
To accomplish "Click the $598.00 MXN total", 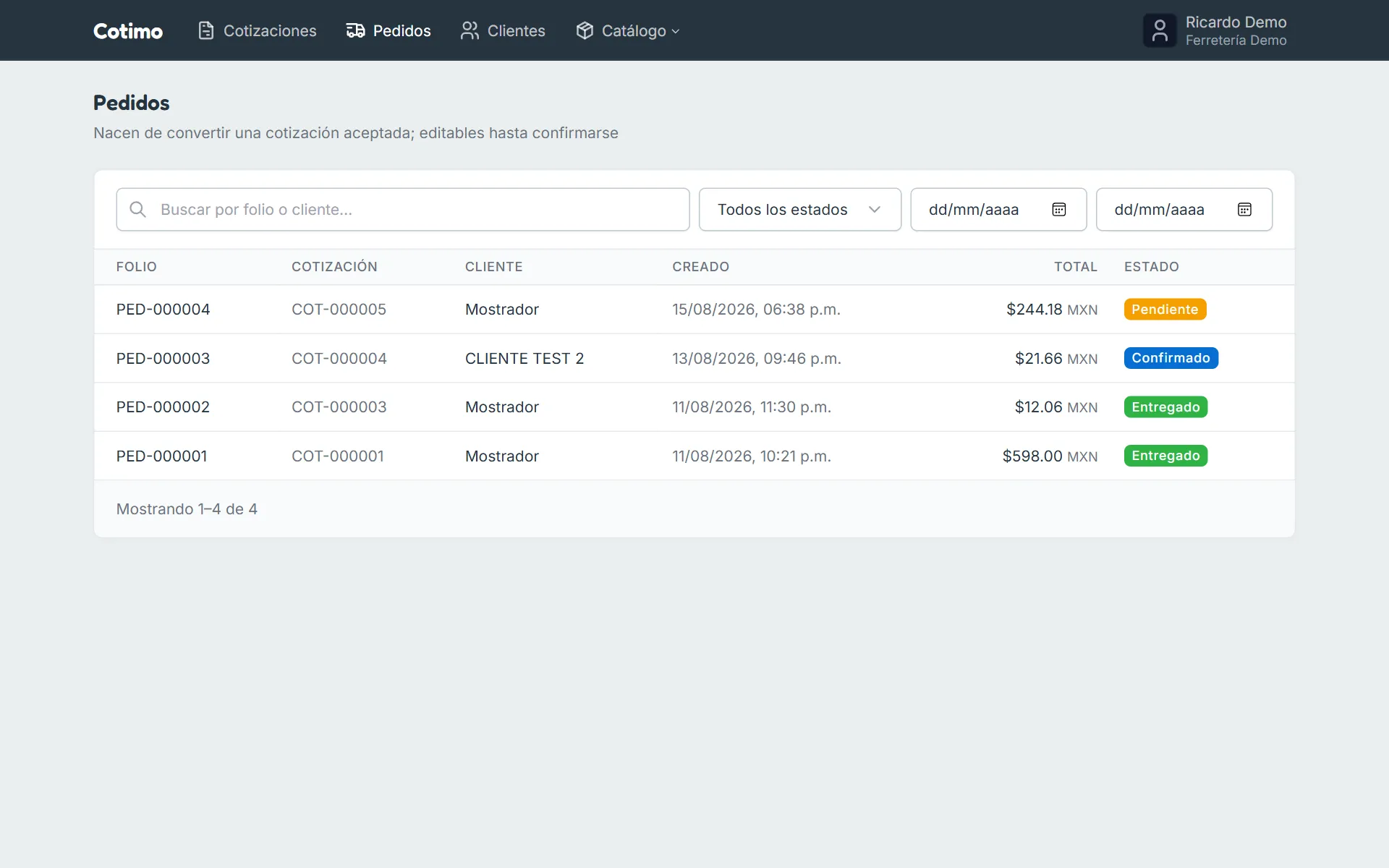I will [x=1050, y=456].
